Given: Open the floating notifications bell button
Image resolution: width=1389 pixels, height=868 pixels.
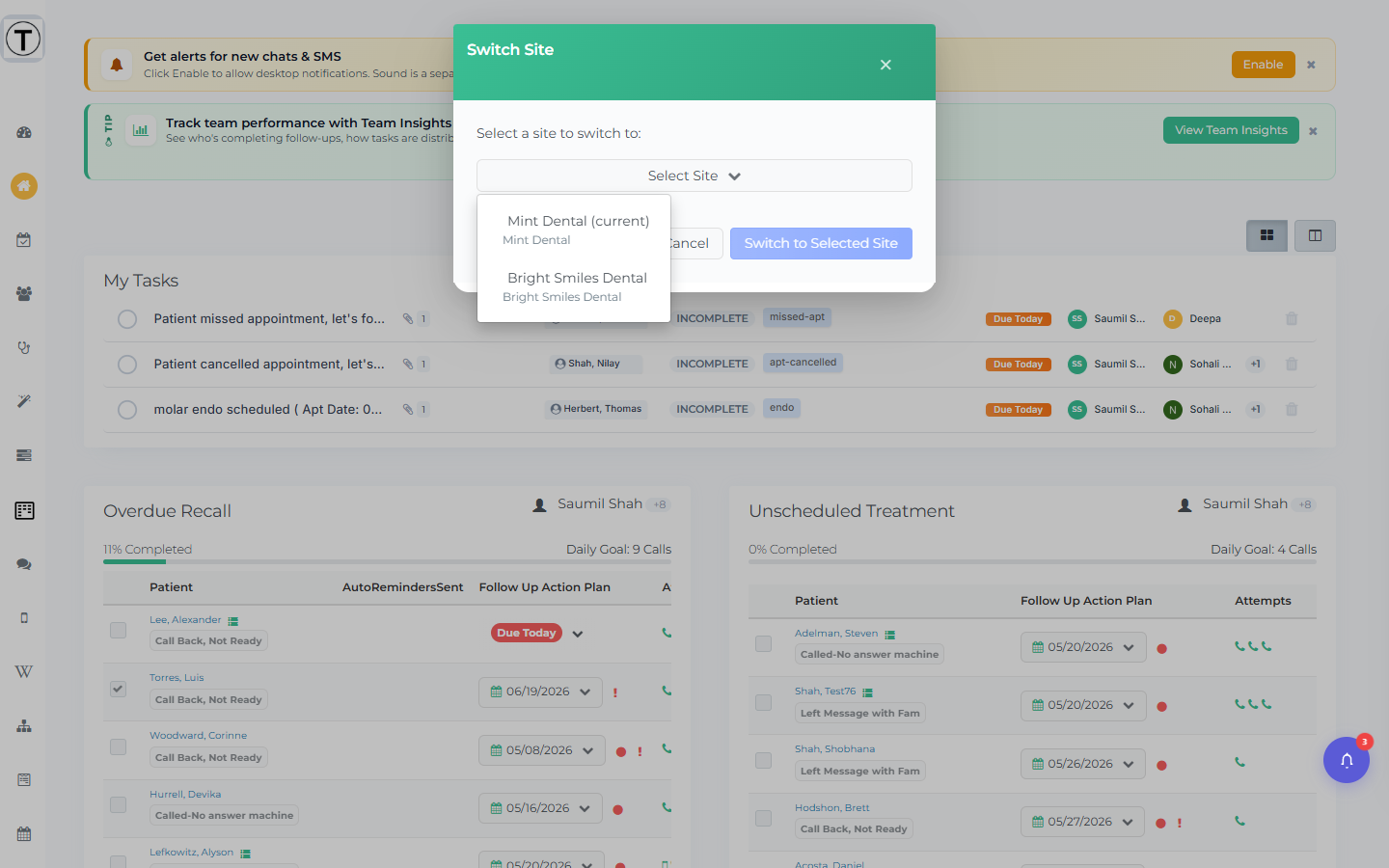Looking at the screenshot, I should (x=1347, y=760).
